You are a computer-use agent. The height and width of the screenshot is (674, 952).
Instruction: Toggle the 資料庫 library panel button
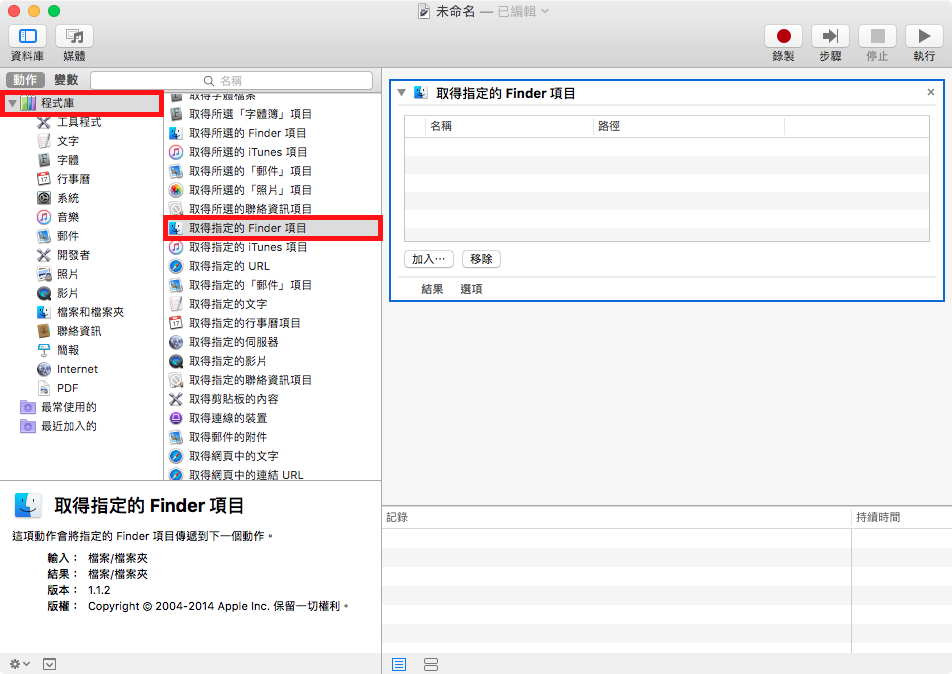point(27,36)
